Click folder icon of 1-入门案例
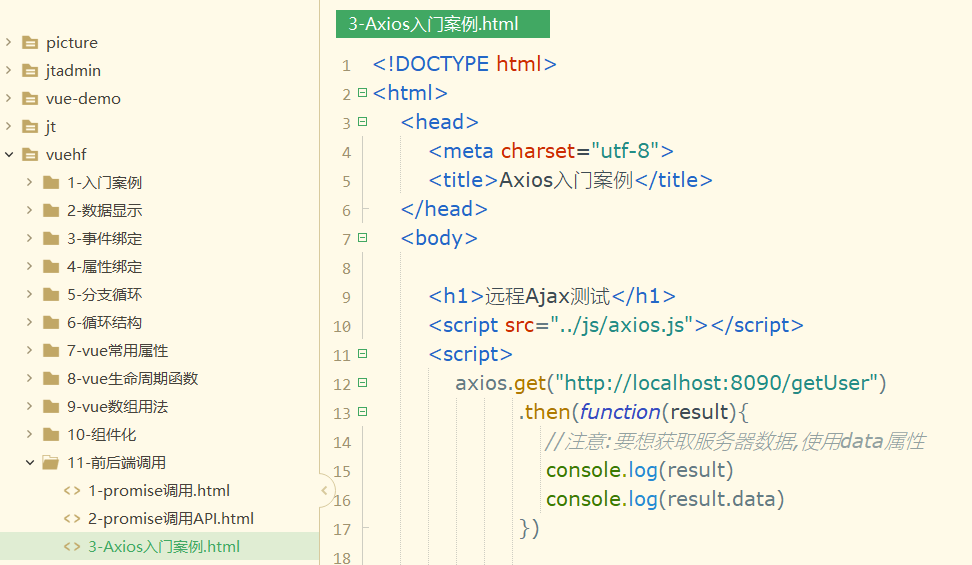The width and height of the screenshot is (972, 565). tap(51, 182)
